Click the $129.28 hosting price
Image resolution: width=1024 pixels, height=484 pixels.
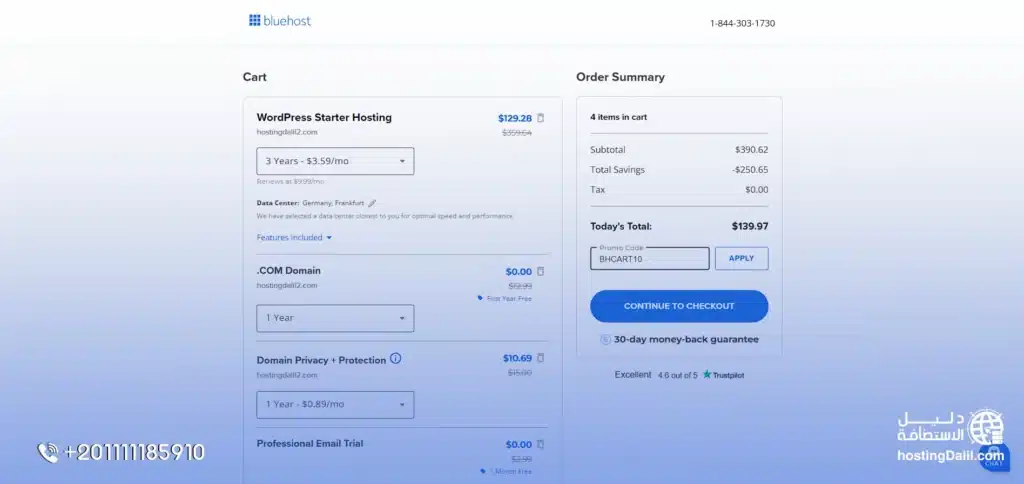click(x=515, y=118)
